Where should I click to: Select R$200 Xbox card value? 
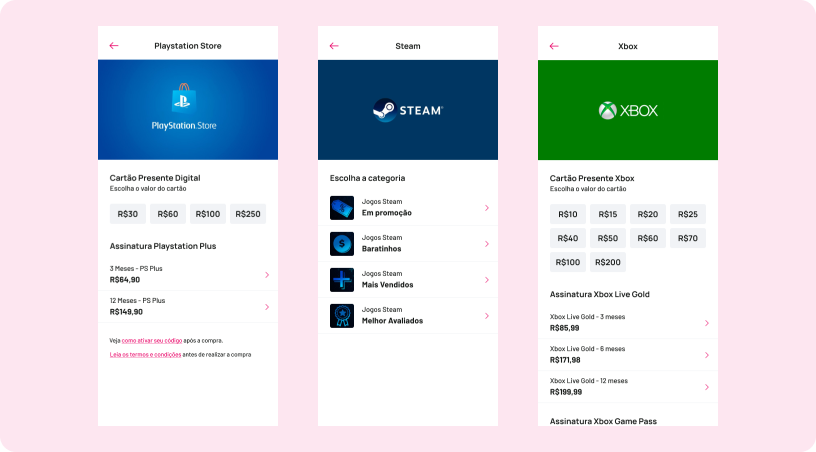(x=607, y=262)
